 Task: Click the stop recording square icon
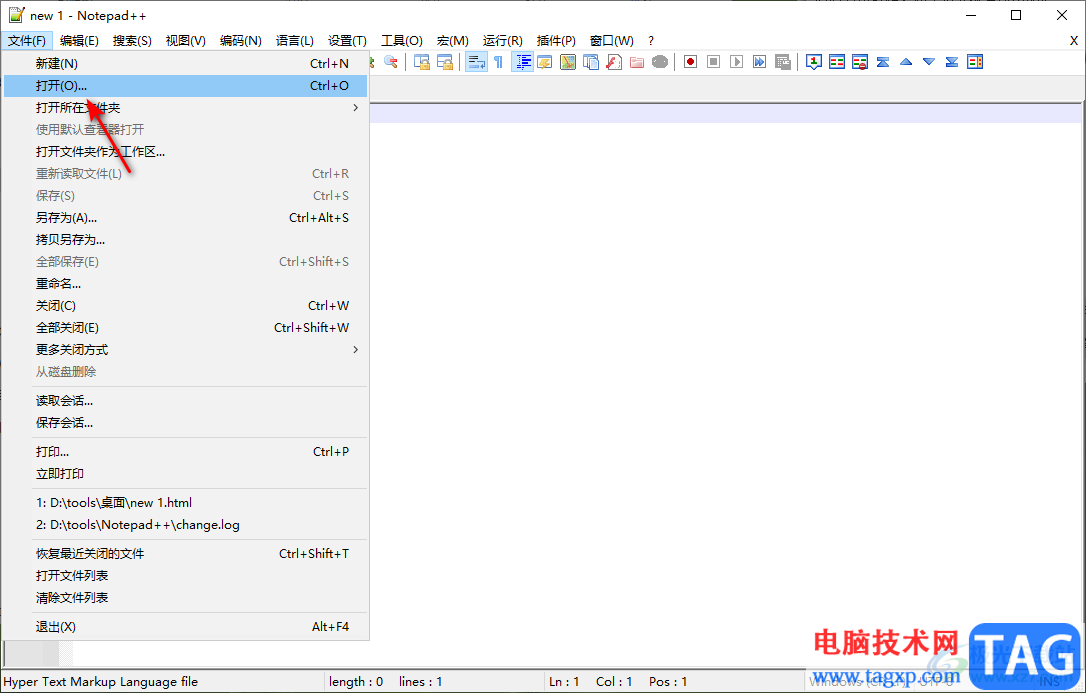[x=713, y=62]
